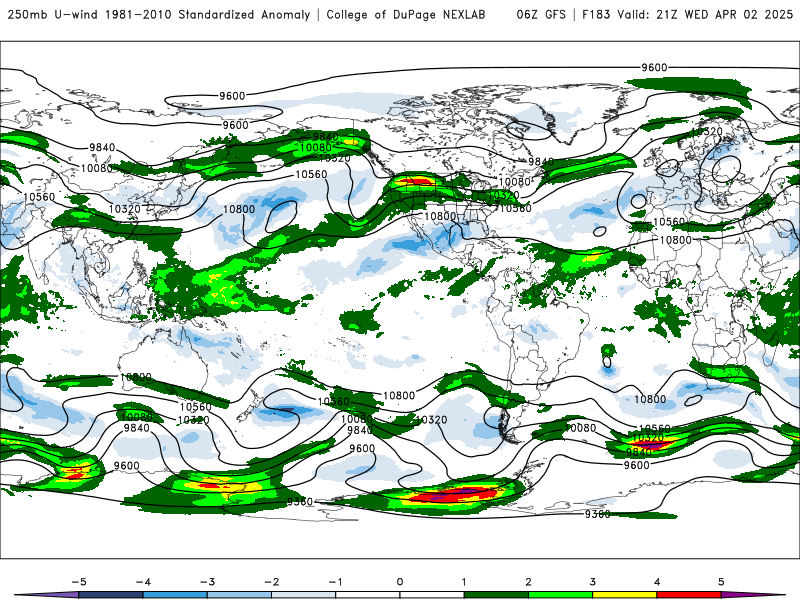The image size is (800, 600).
Task: Click the "-5" colorbar tick label
Action: pos(78,582)
